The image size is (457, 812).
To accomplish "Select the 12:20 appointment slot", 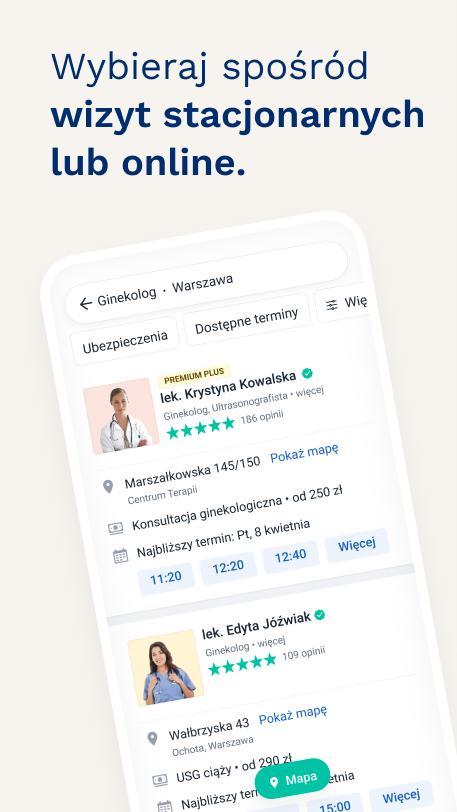I will 228,568.
